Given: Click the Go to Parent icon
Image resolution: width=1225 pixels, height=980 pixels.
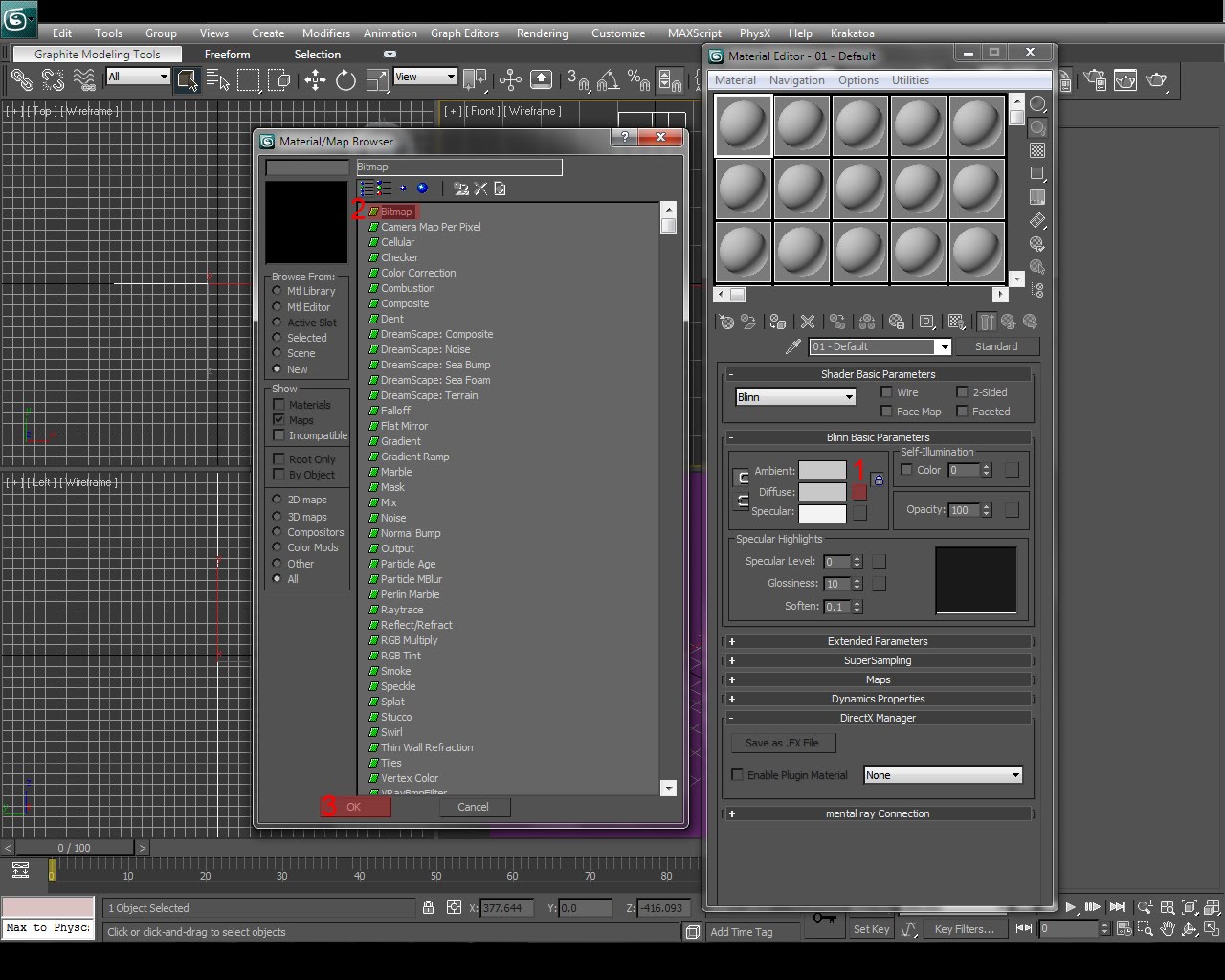Looking at the screenshot, I should pyautogui.click(x=1008, y=322).
